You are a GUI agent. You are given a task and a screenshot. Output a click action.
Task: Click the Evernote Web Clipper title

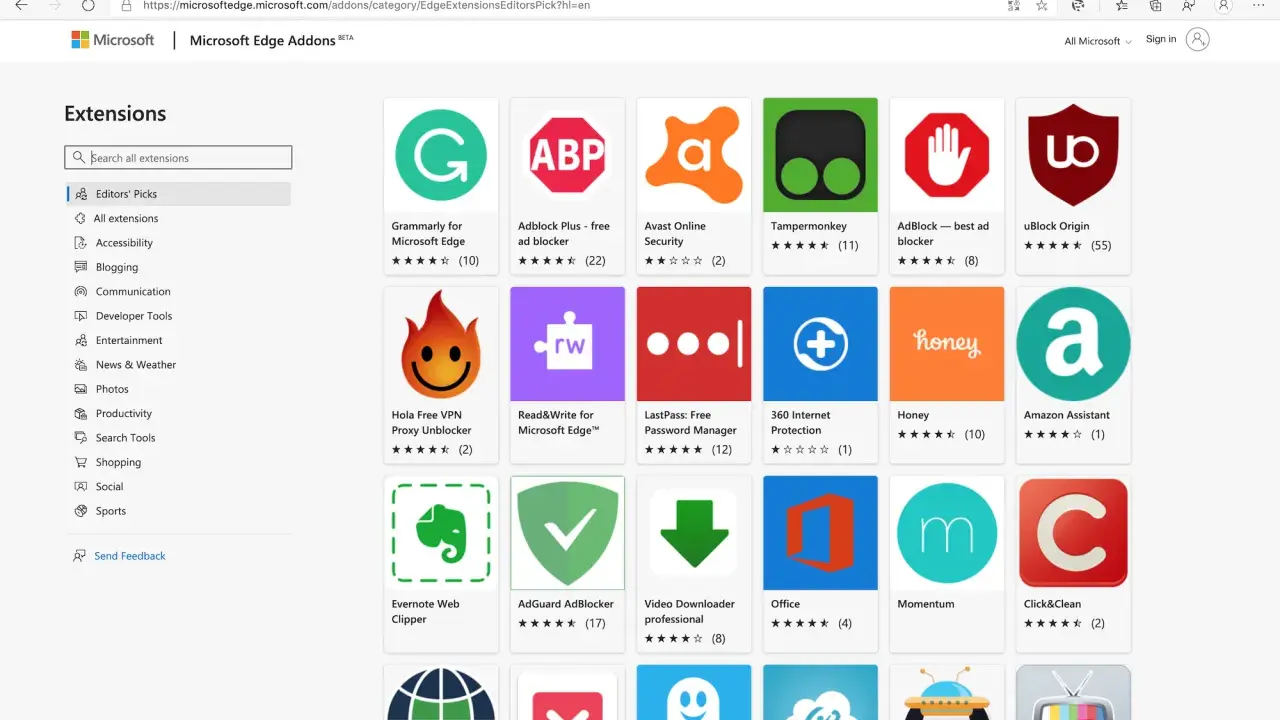tap(426, 611)
